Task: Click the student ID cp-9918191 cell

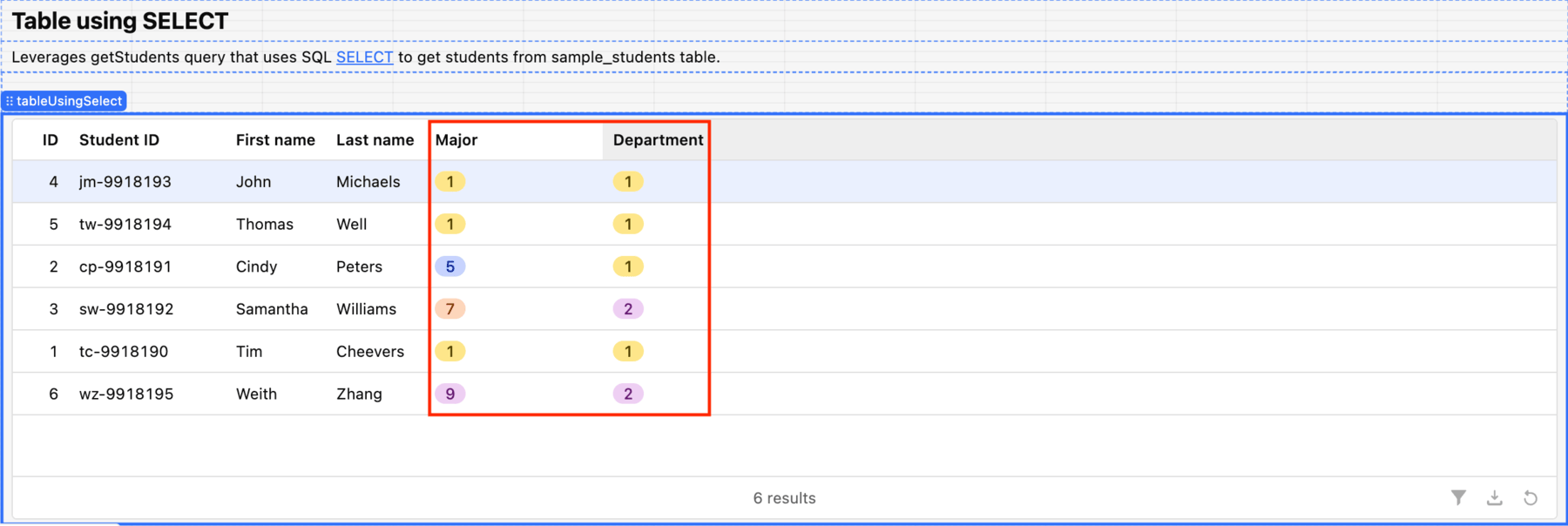Action: [125, 266]
